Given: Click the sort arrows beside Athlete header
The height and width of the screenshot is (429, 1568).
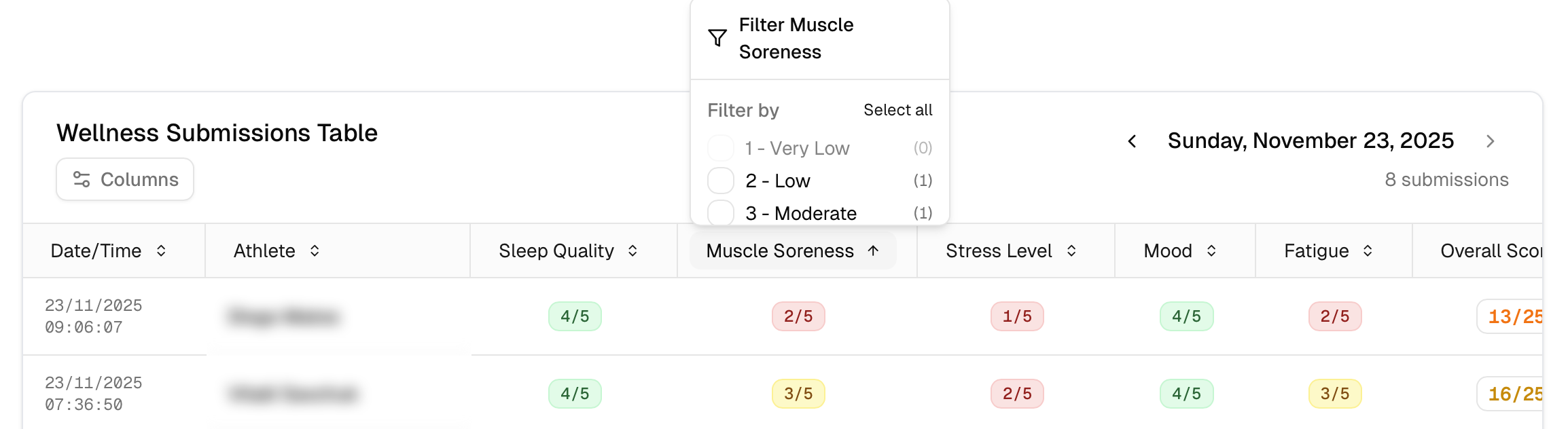Looking at the screenshot, I should pos(315,251).
